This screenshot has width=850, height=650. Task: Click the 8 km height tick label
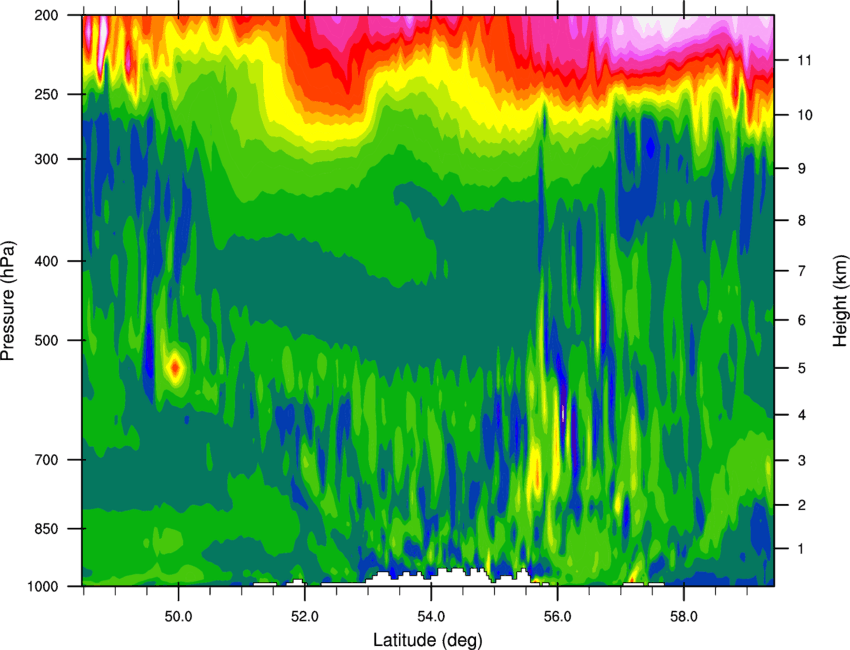point(801,220)
